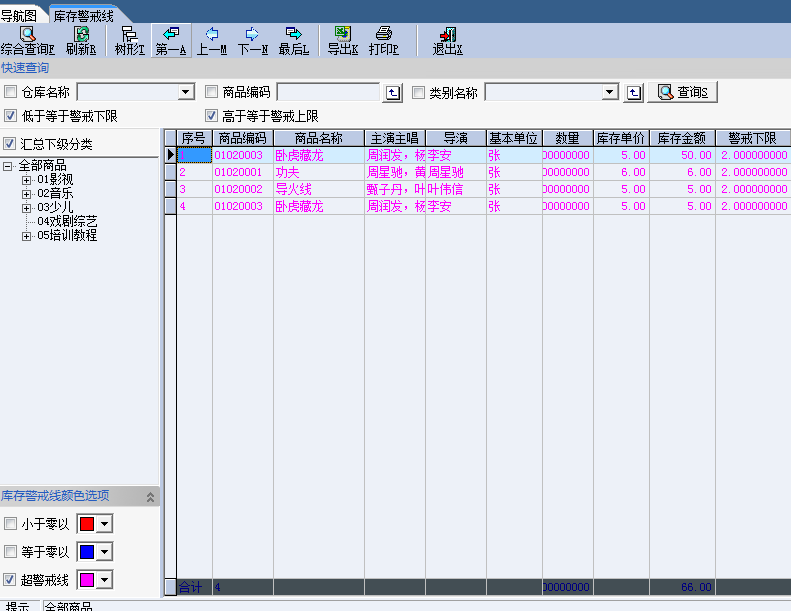The width and height of the screenshot is (791, 611).
Task: Expand the 01影视 tree node
Action: (x=27, y=180)
